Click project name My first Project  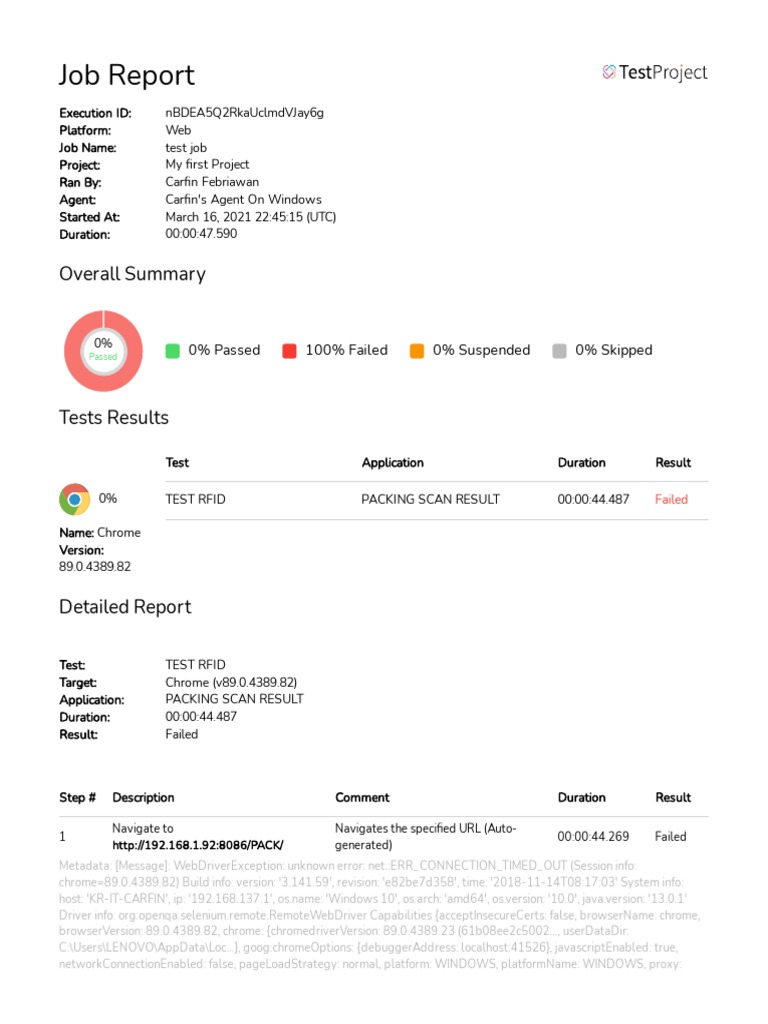point(207,165)
